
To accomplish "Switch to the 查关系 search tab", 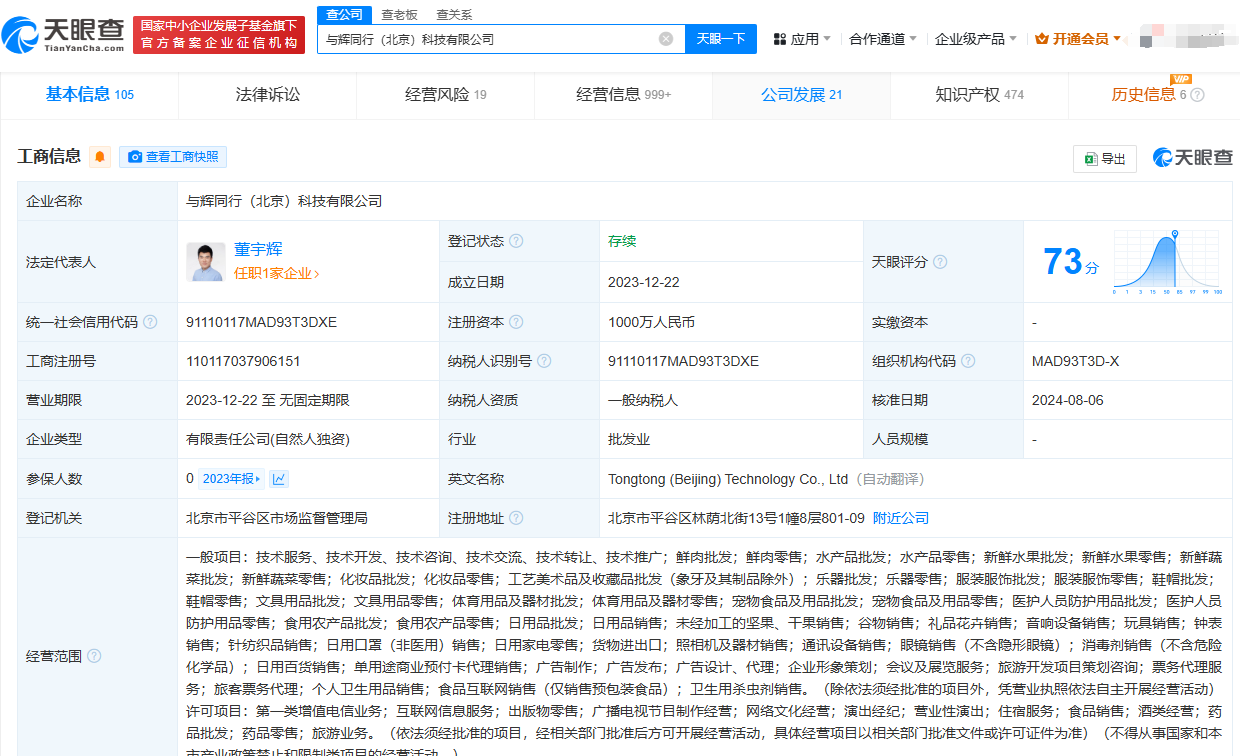I will pos(454,15).
